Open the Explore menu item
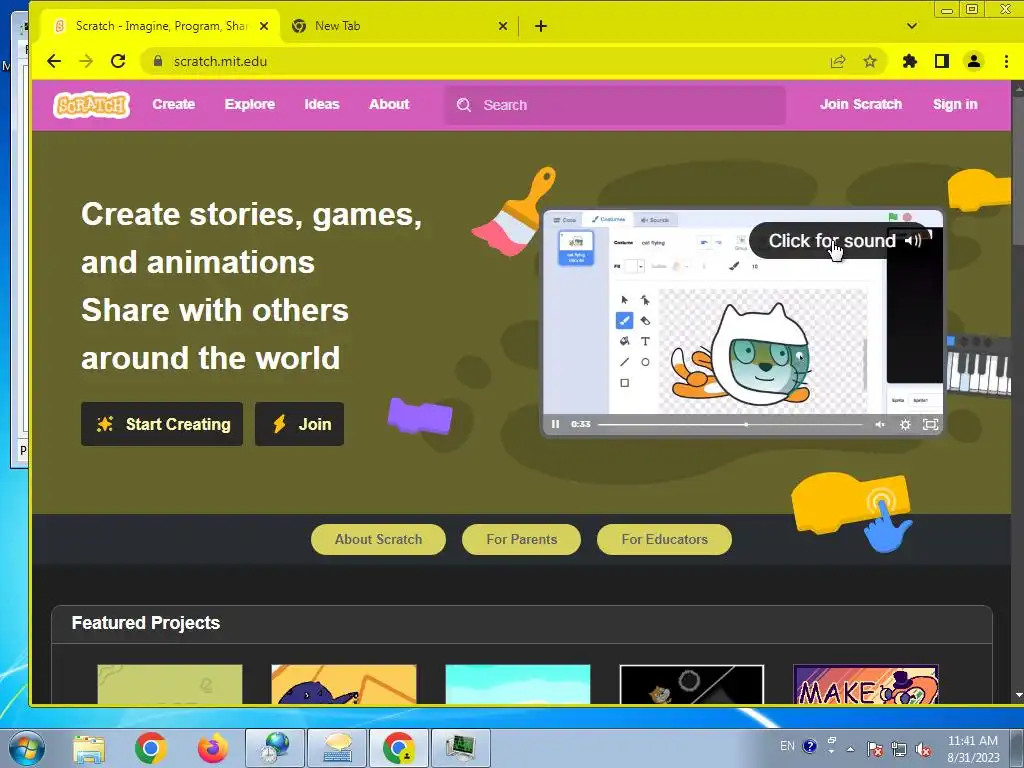Screen dimensions: 1024x768 (x=249, y=104)
